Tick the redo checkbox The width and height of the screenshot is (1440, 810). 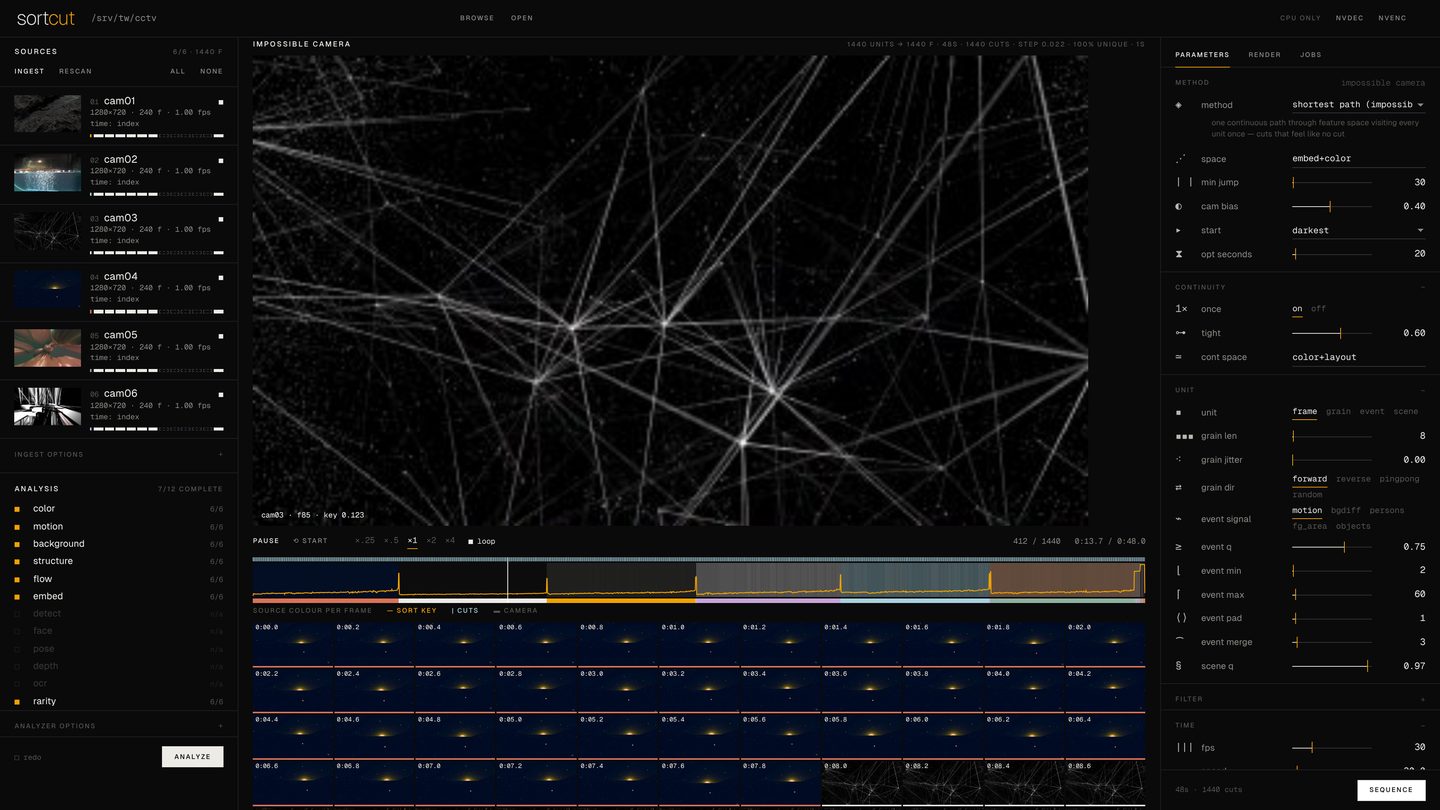coord(17,757)
